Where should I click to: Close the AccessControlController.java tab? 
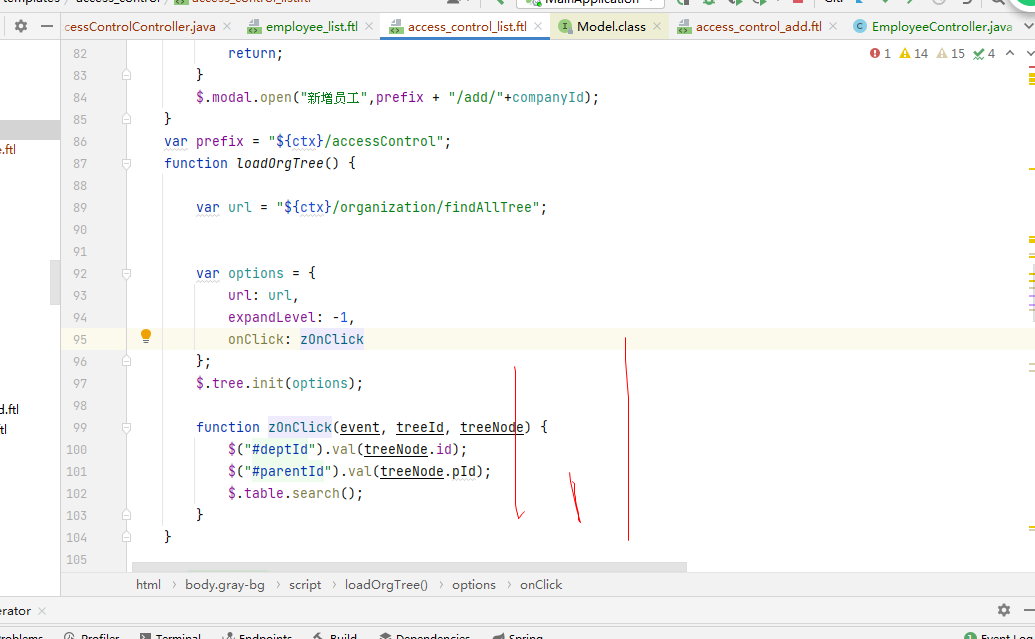(x=227, y=26)
